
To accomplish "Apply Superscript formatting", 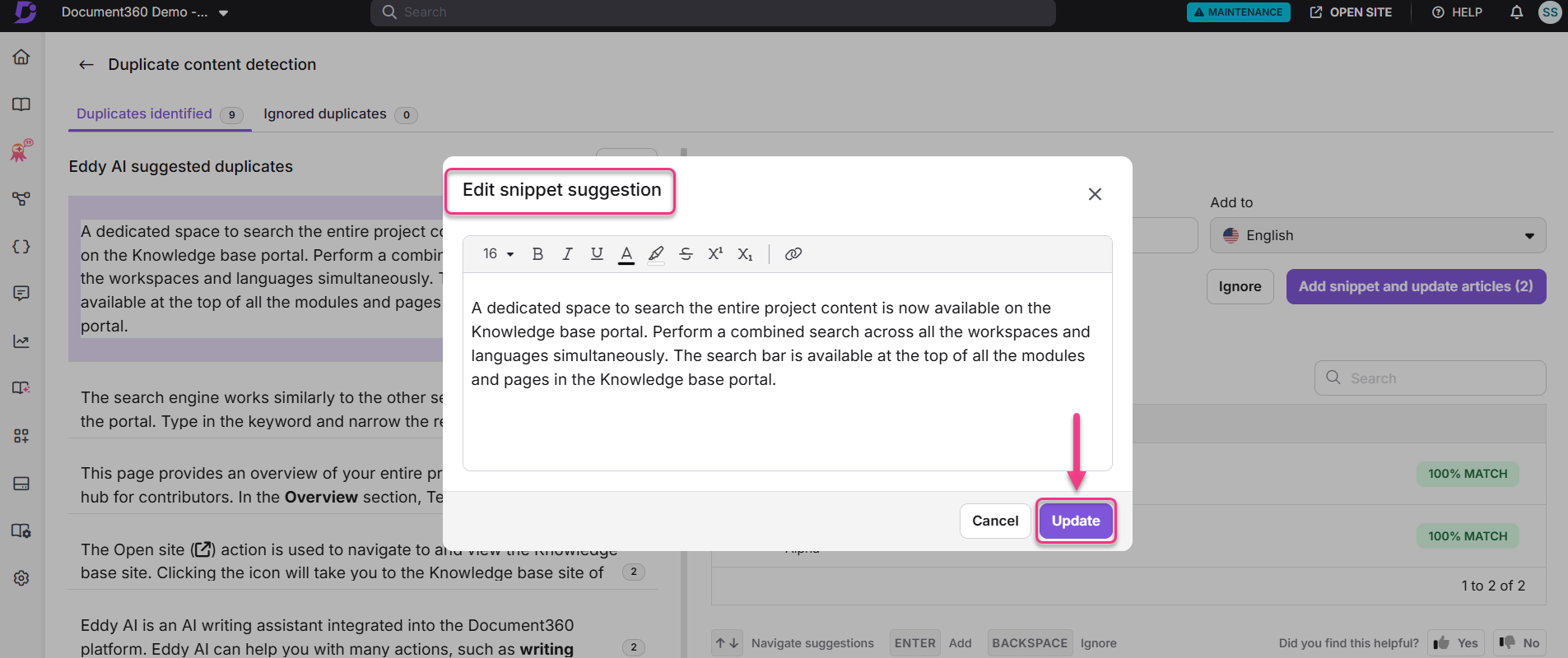I will point(715,254).
